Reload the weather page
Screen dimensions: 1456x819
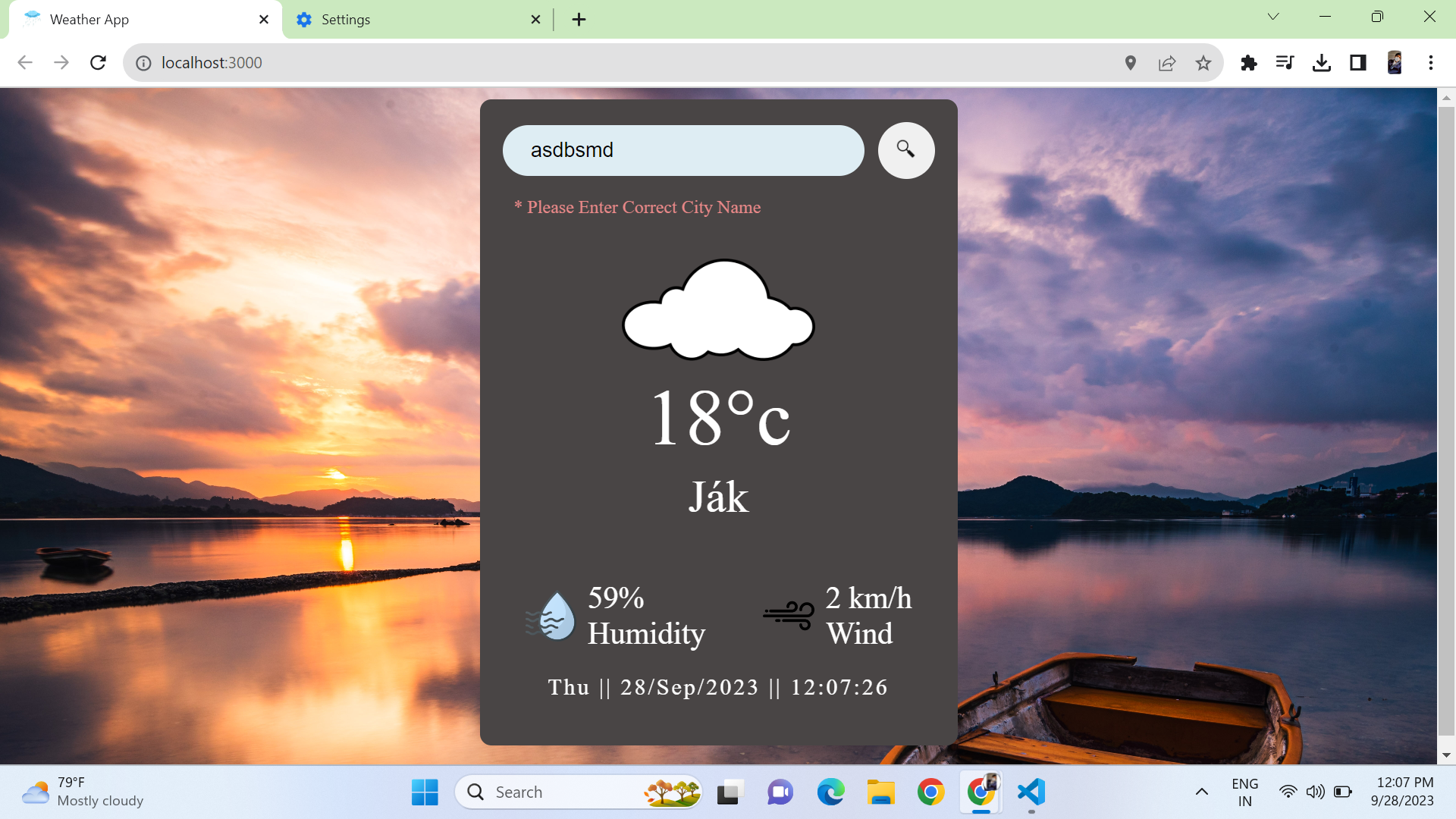coord(98,63)
